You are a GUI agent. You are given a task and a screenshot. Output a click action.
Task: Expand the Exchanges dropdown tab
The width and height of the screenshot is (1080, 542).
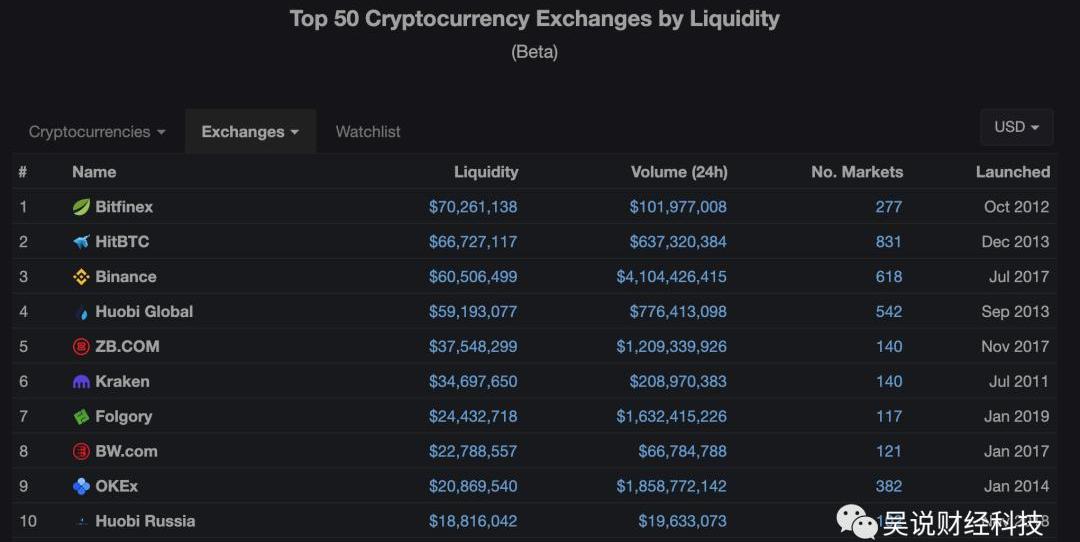point(250,132)
